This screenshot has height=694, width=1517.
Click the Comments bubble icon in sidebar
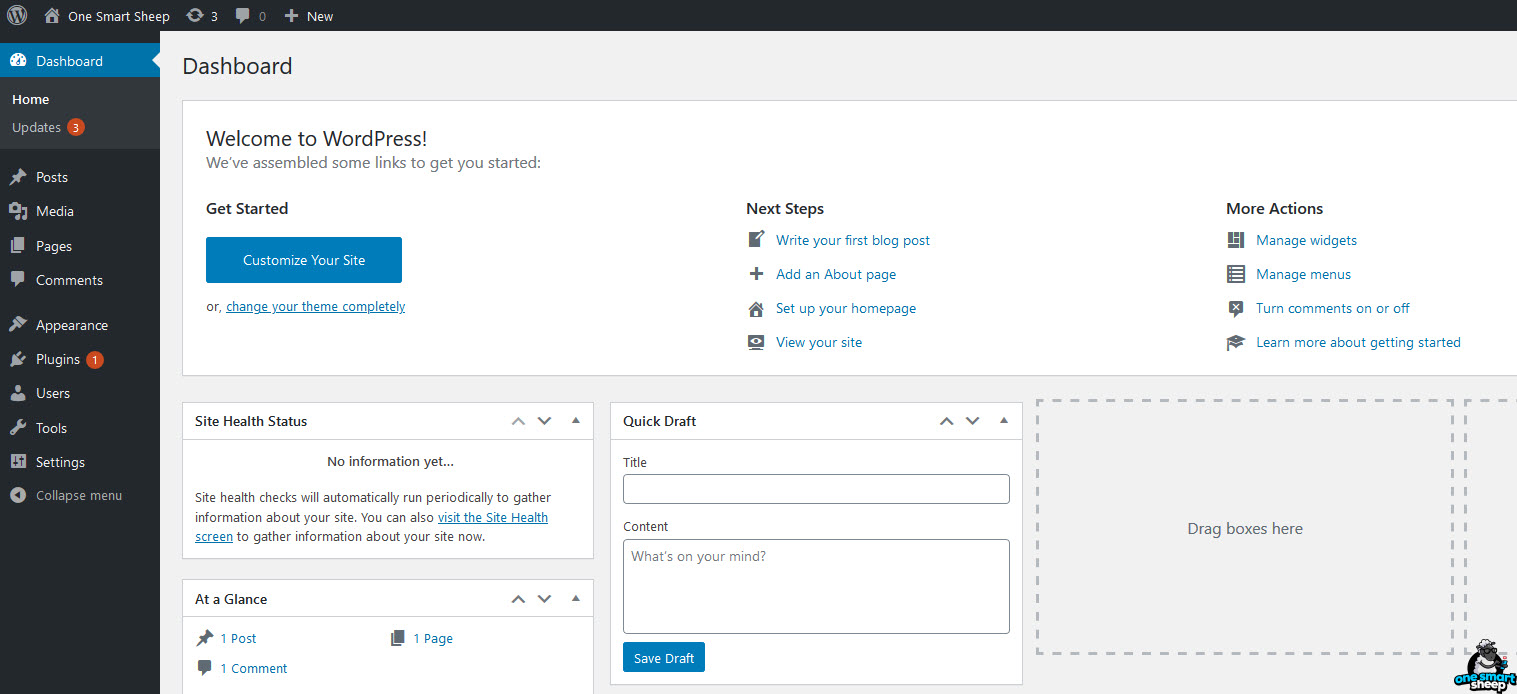18,280
